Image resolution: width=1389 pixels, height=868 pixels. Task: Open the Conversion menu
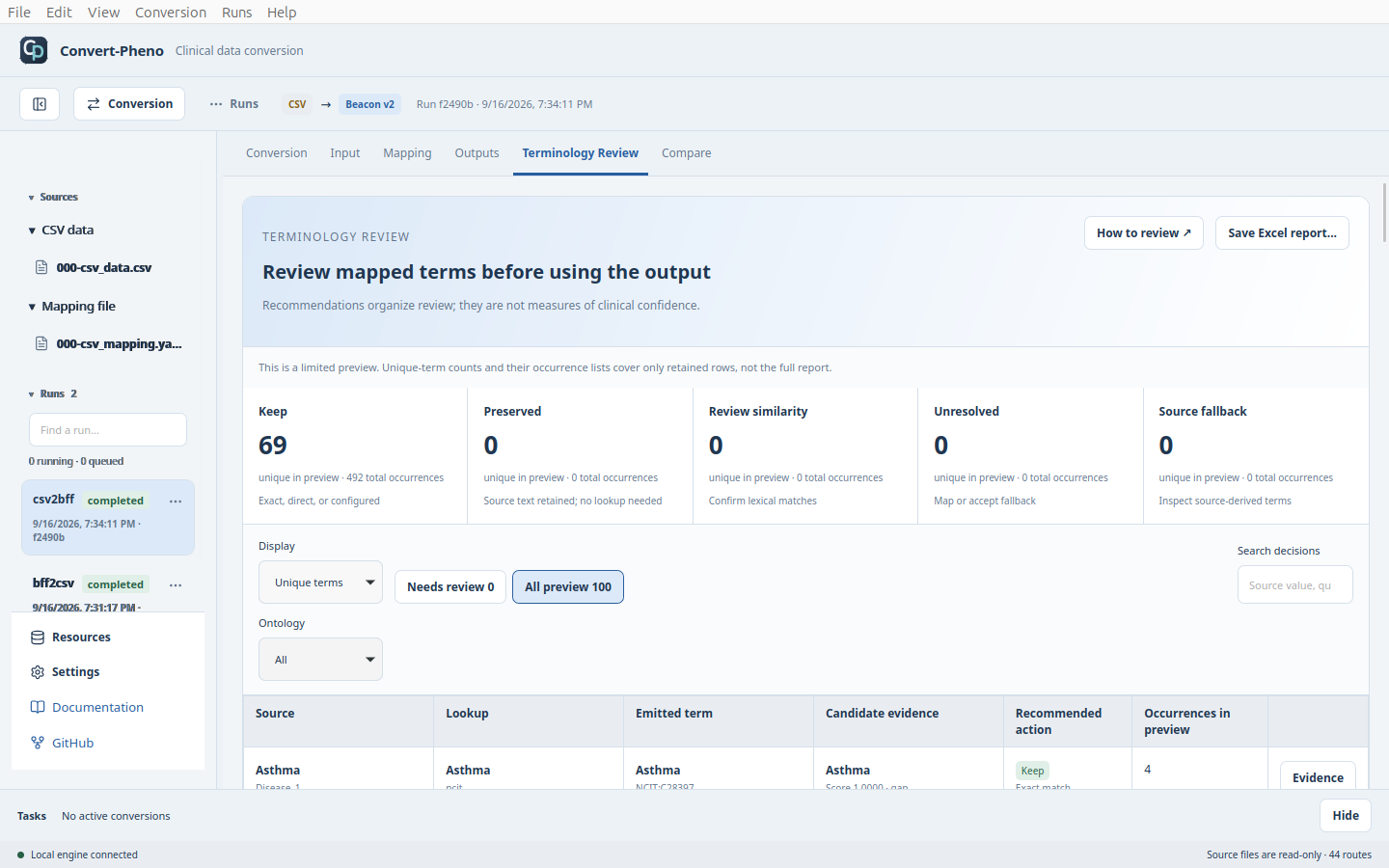coord(171,13)
